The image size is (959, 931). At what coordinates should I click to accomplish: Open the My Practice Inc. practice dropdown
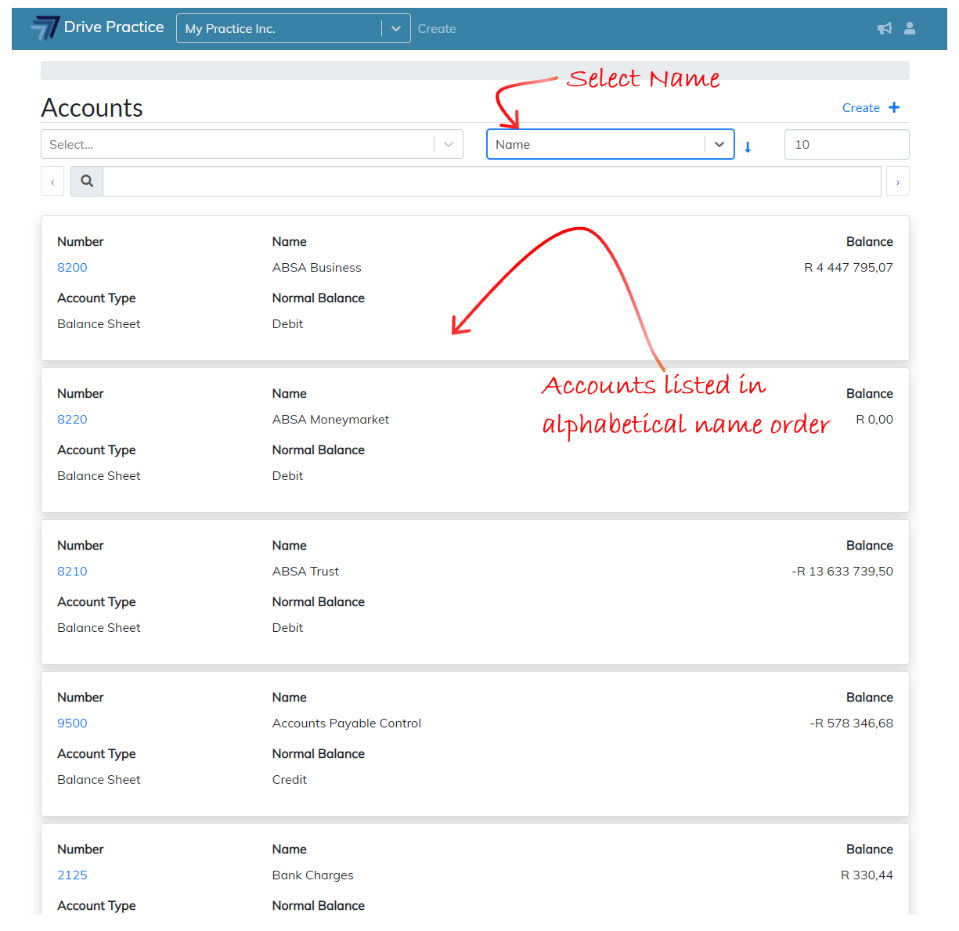[x=293, y=29]
